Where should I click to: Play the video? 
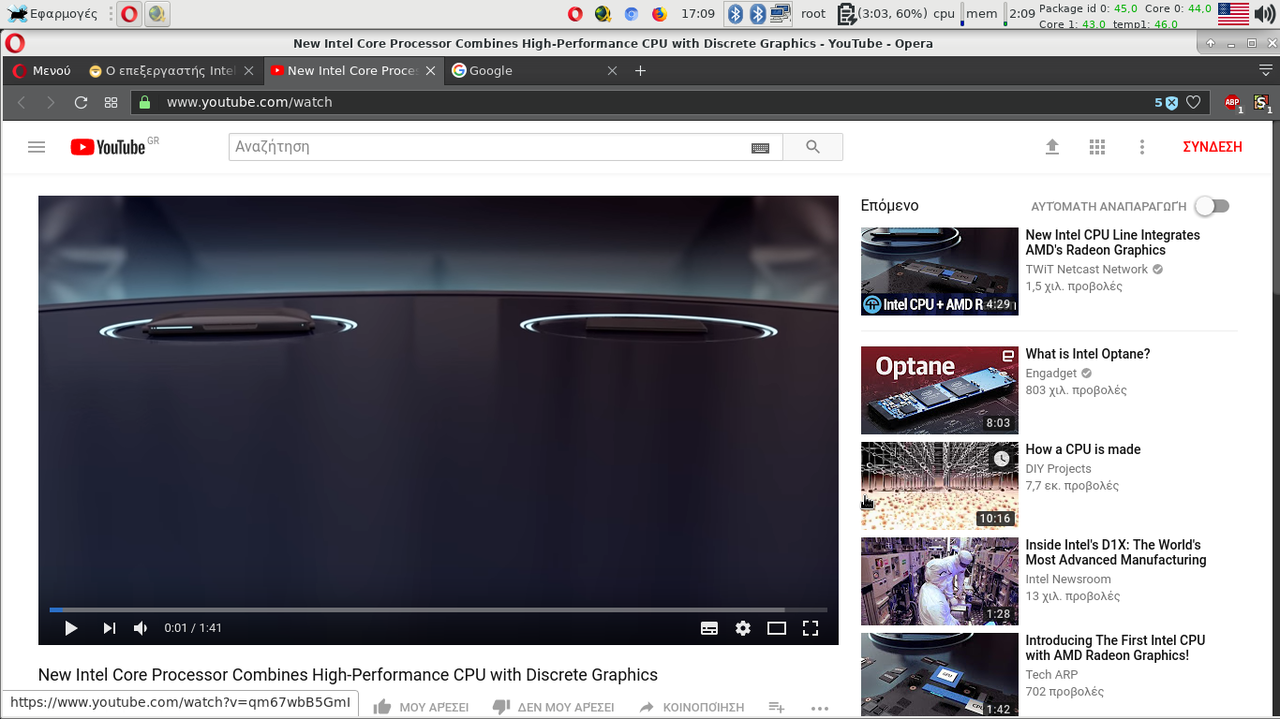[71, 628]
